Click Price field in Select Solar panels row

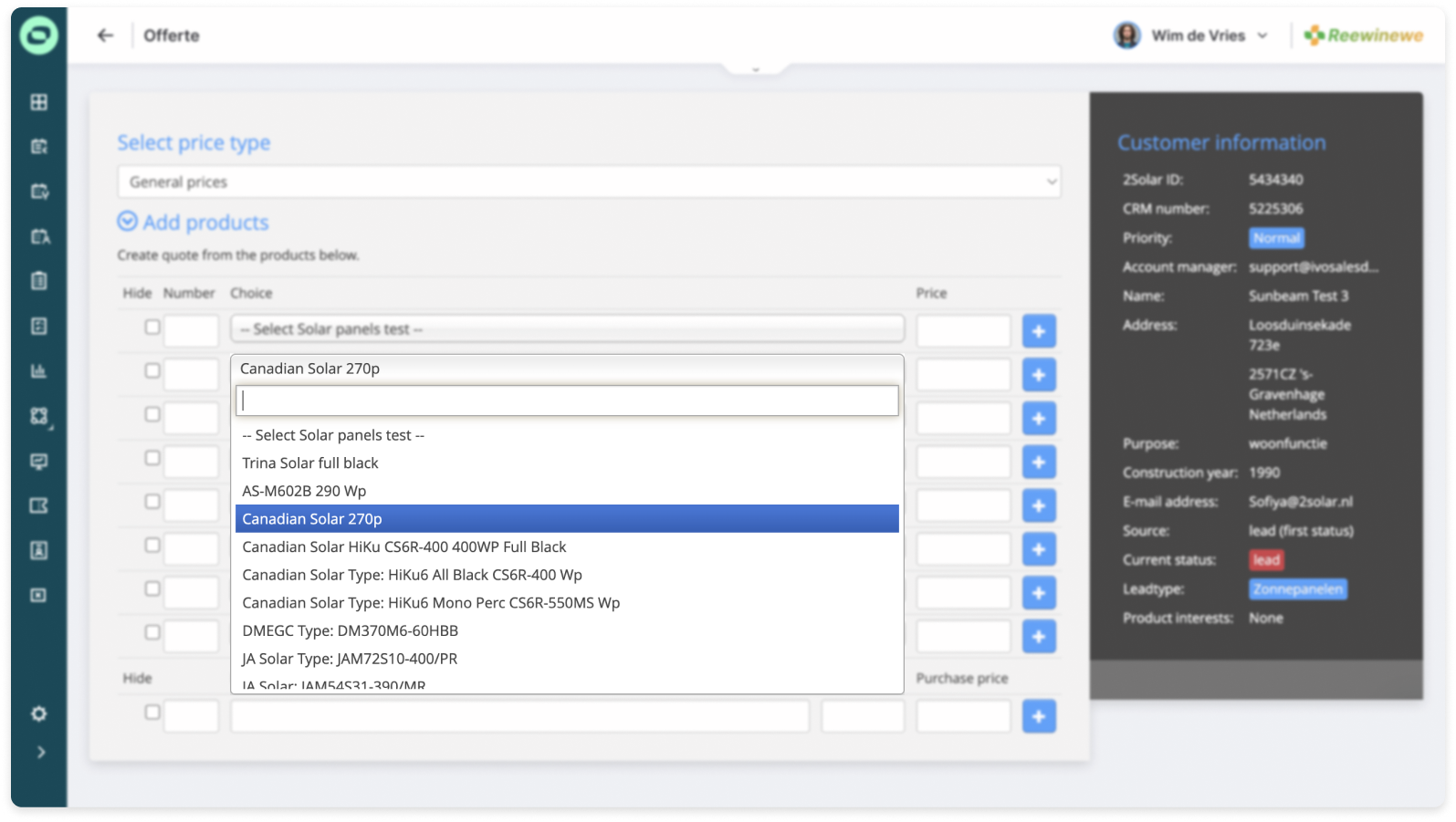pos(963,331)
